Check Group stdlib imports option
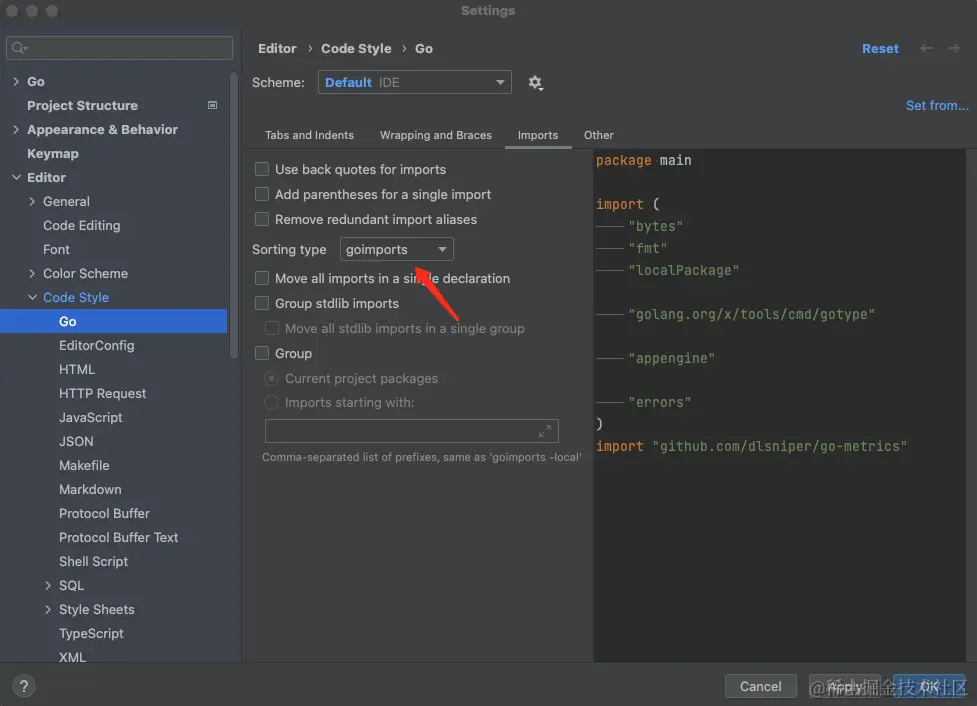This screenshot has height=706, width=977. tap(262, 304)
